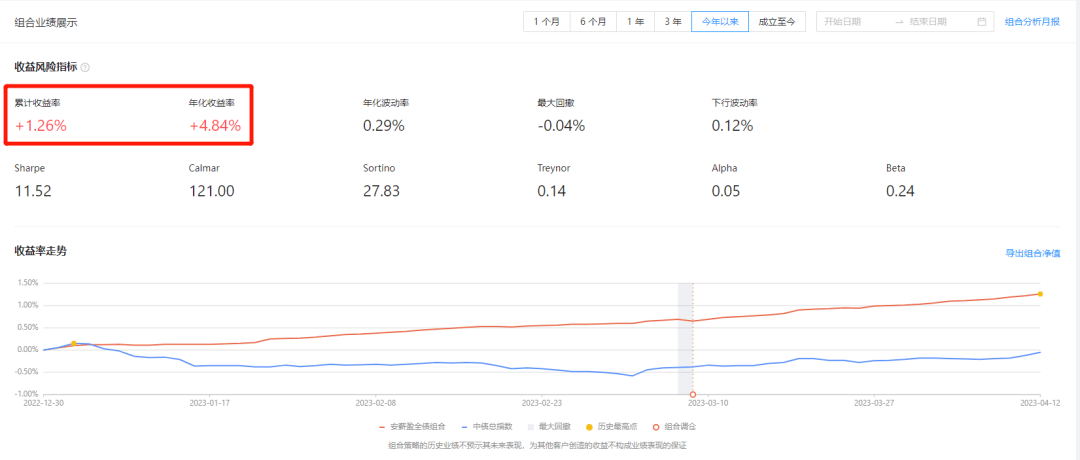Switch to the 1年 period tab
This screenshot has width=1080, height=460.
click(x=636, y=21)
